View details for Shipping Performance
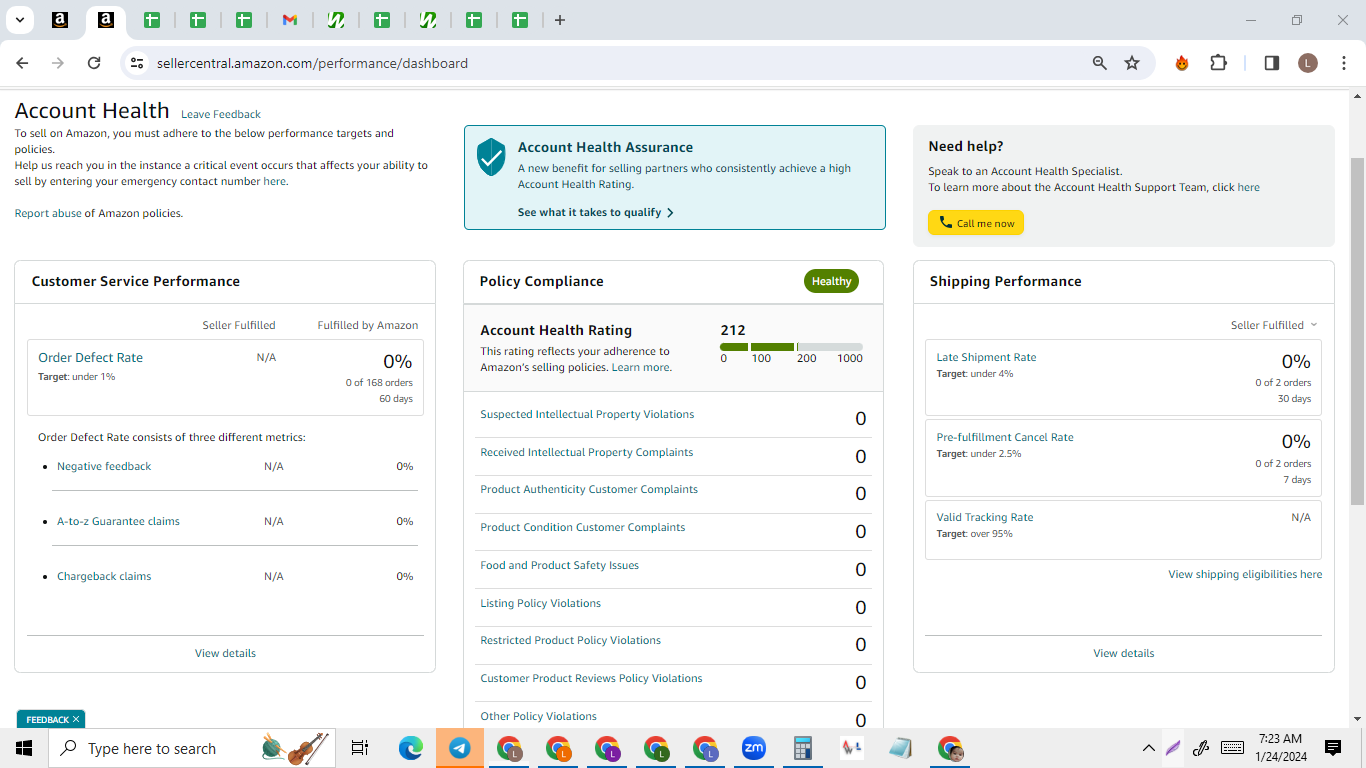 (1124, 653)
